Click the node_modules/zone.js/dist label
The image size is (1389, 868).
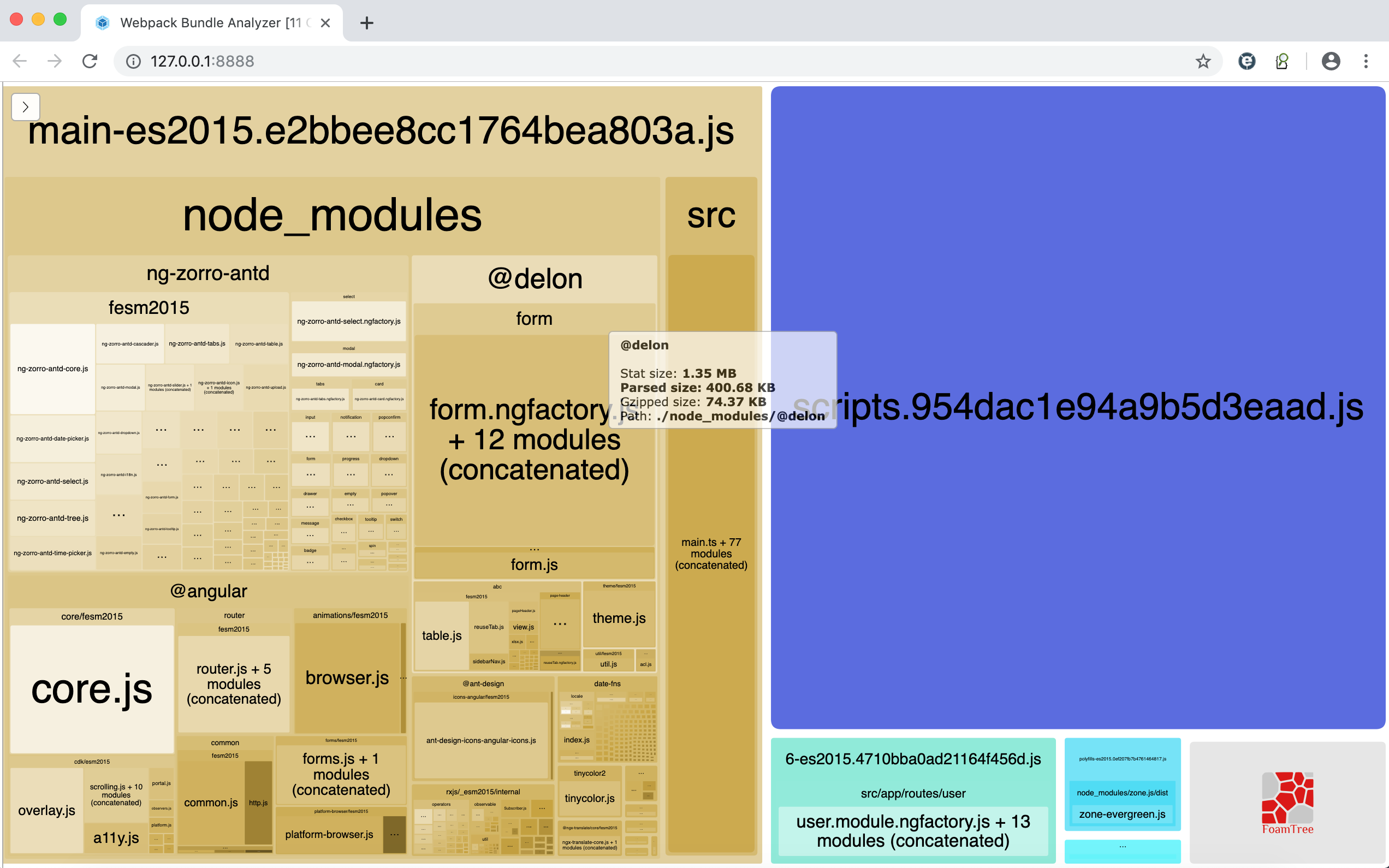1122,793
